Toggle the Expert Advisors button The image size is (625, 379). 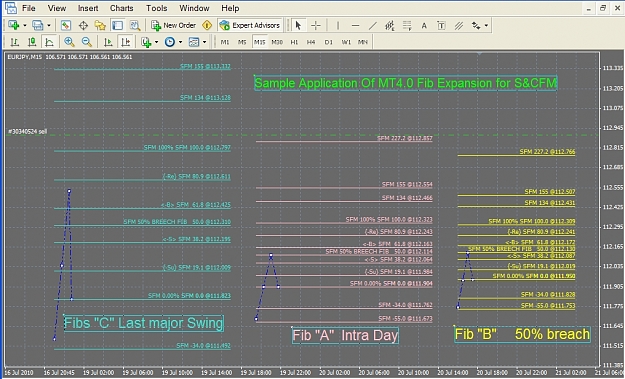(x=250, y=26)
